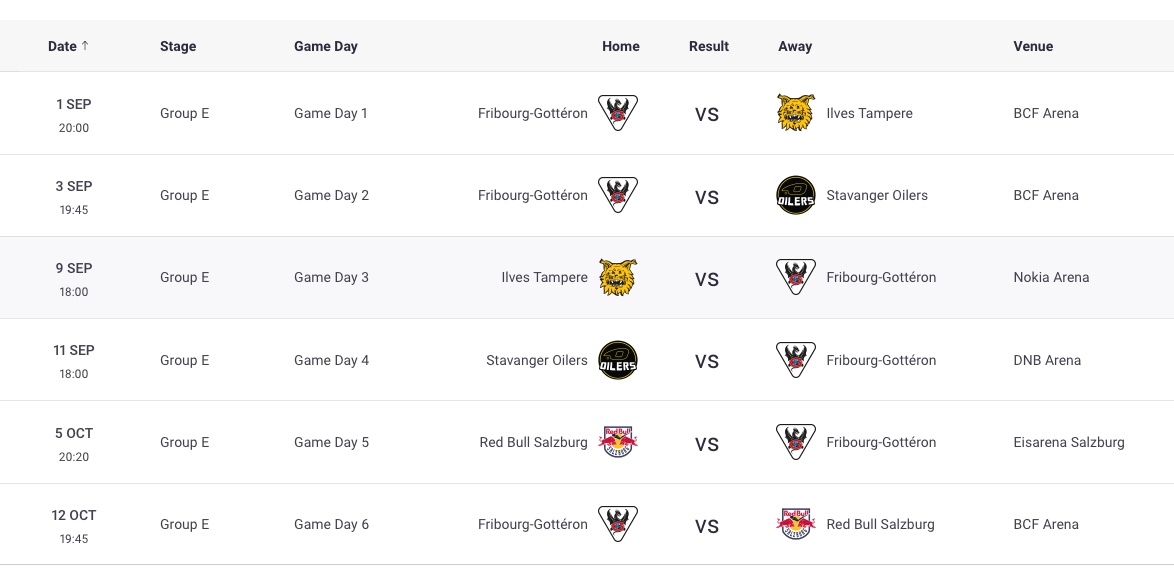Click Fribourg-Gottéron away logo in 9 SEP row

click(x=796, y=277)
